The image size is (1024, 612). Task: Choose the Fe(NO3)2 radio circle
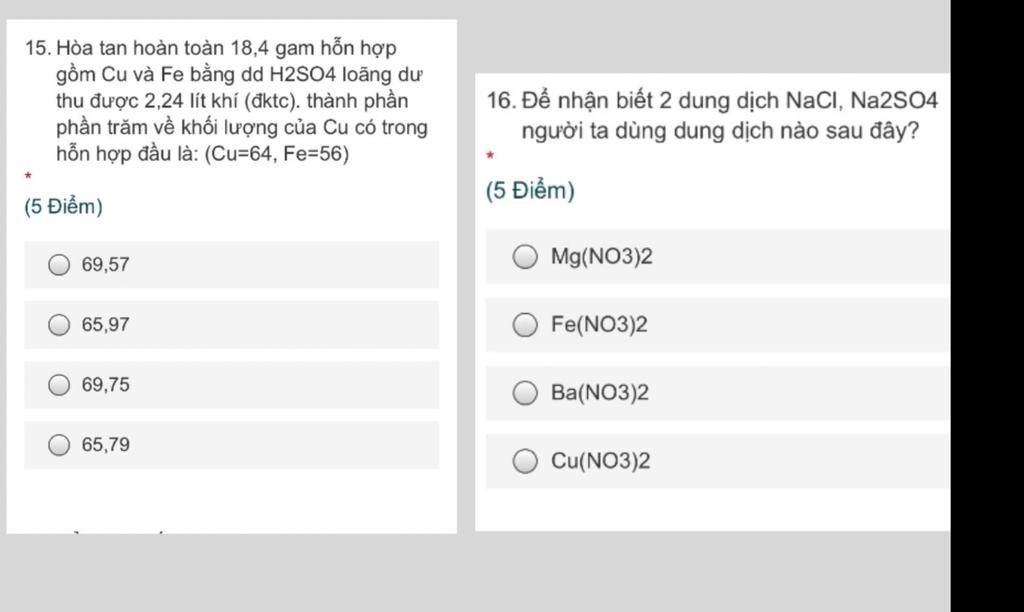[525, 325]
